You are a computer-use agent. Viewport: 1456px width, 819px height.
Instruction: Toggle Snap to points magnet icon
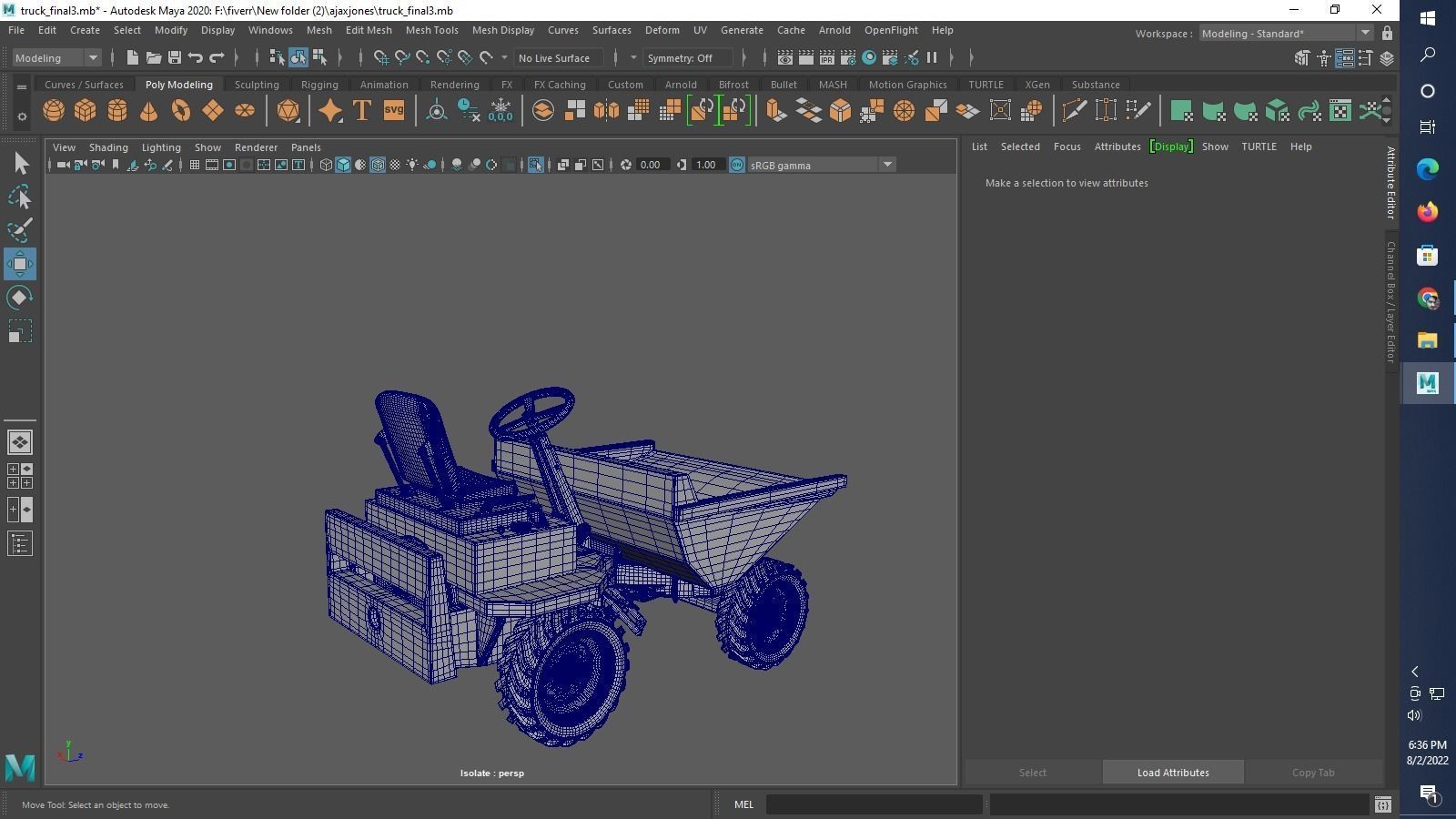pyautogui.click(x=423, y=57)
